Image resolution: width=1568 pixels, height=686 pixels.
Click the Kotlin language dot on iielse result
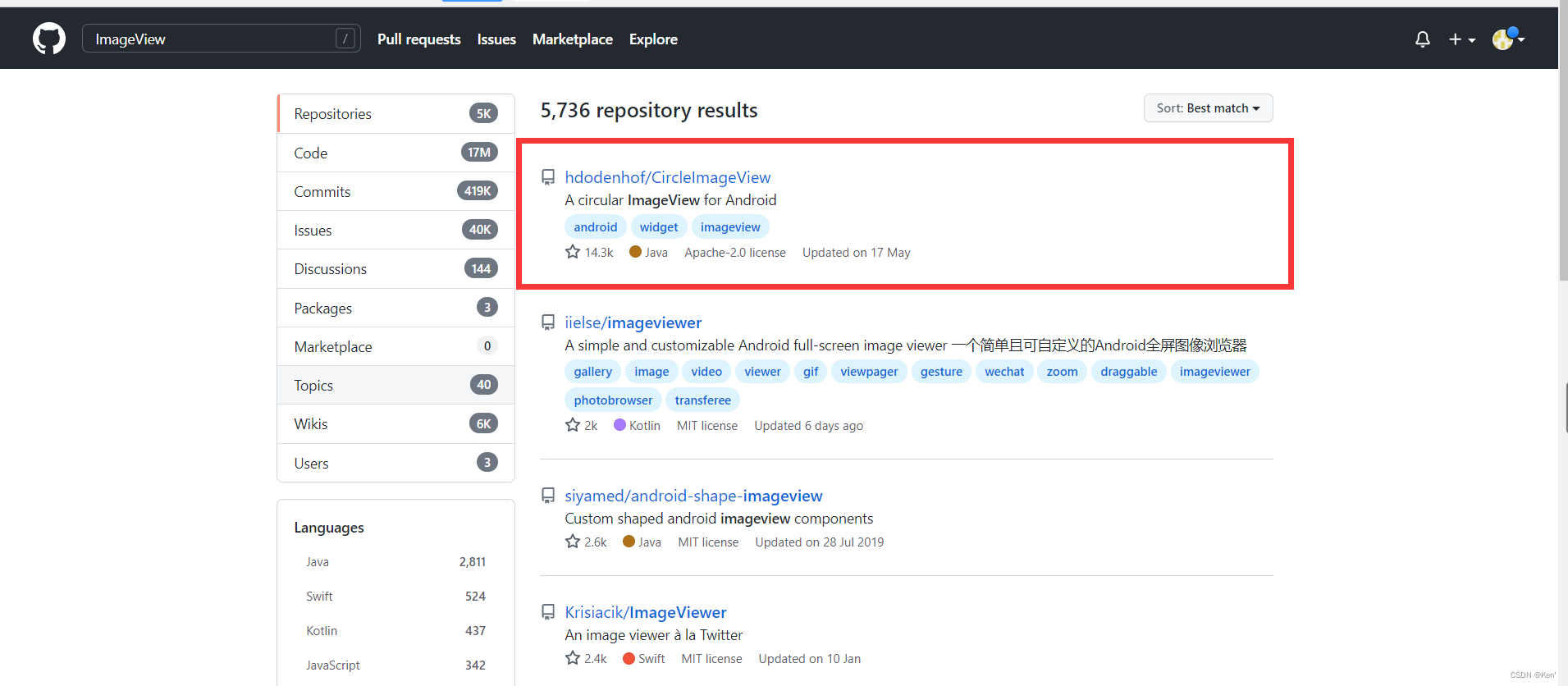(x=620, y=425)
